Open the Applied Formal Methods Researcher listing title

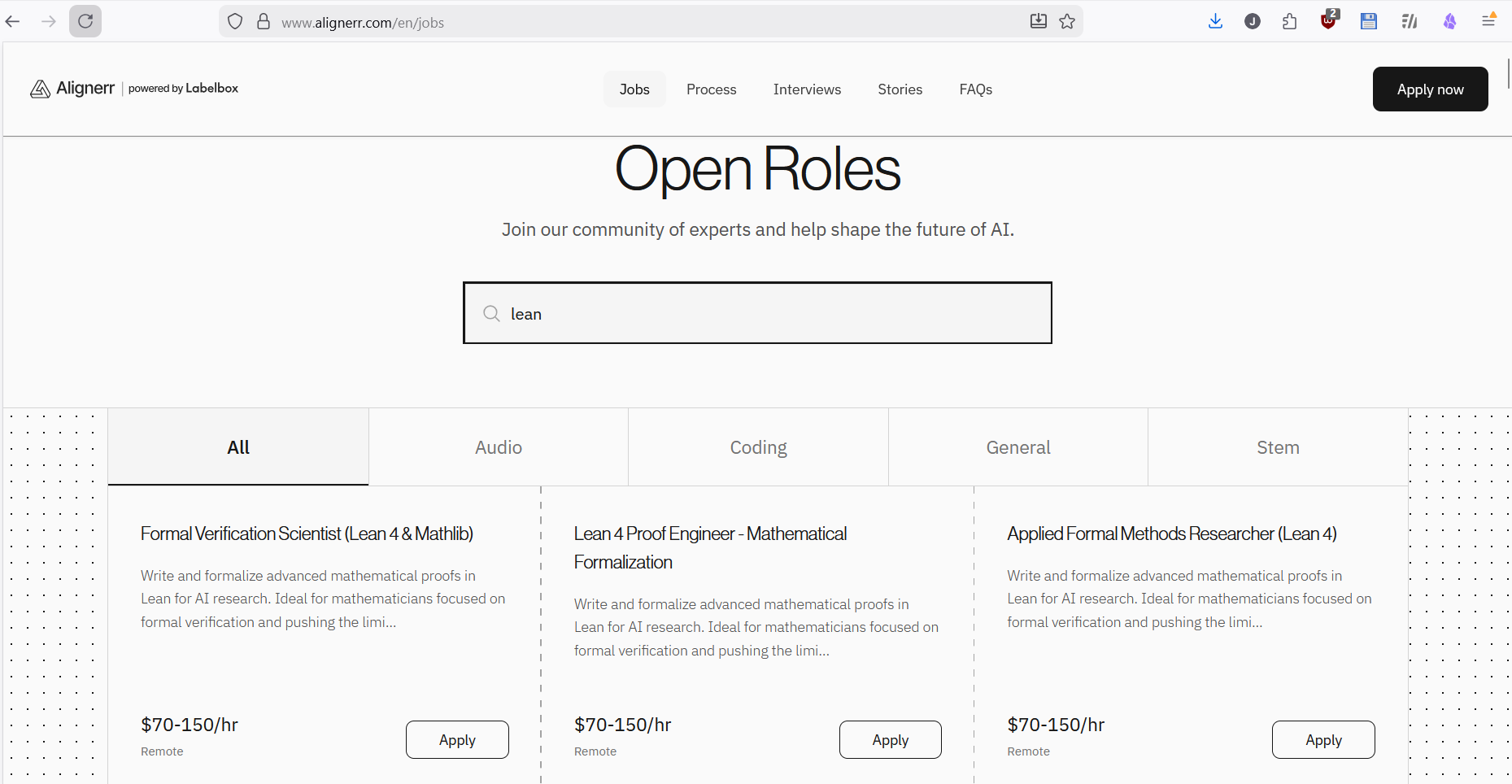(x=1171, y=534)
